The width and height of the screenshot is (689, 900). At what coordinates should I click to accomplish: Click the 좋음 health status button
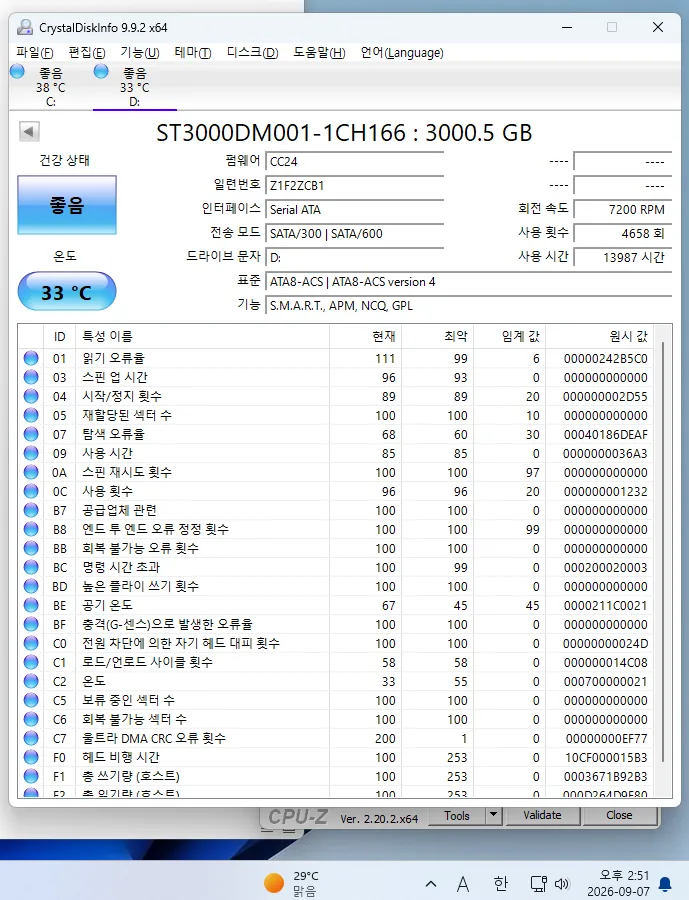[67, 205]
